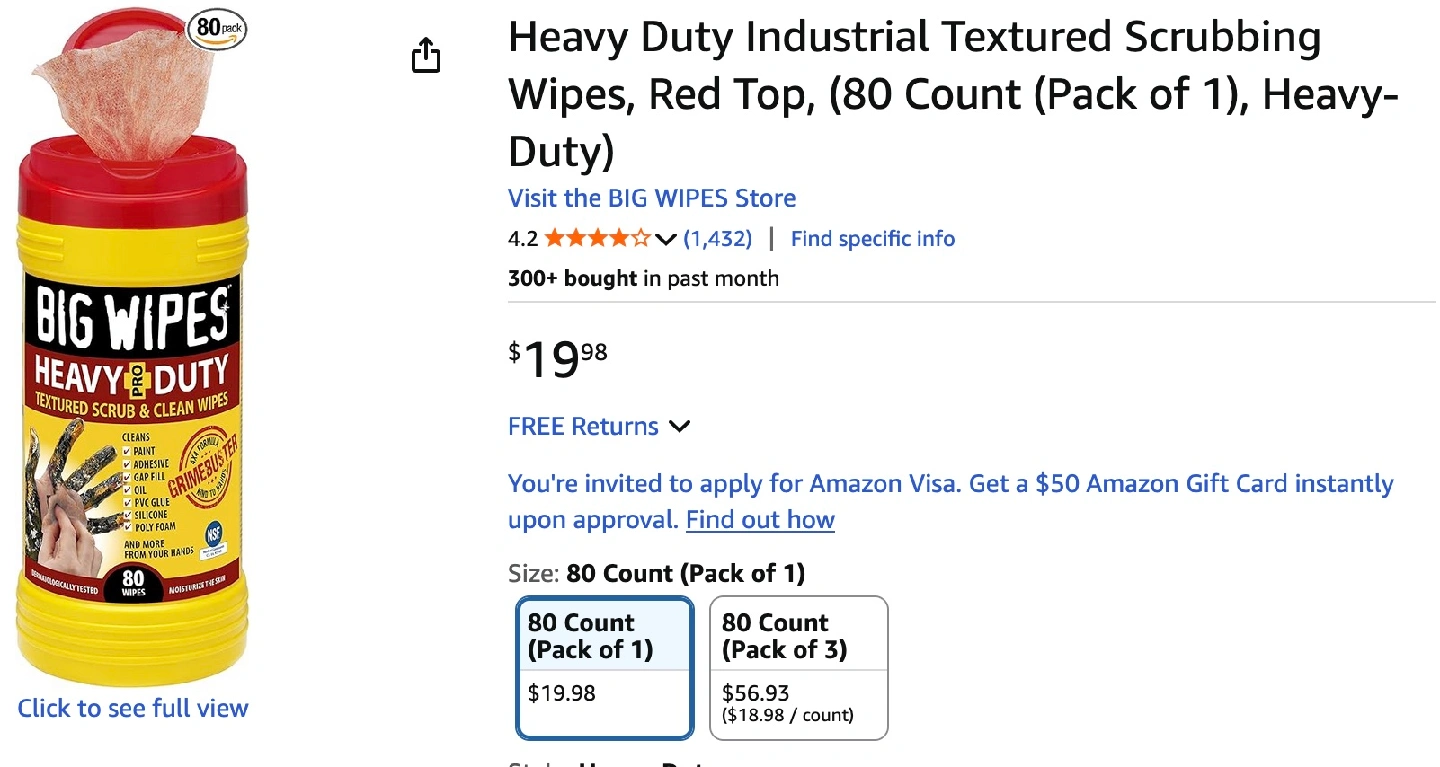
Task: Click the FREE Returns link text
Action: coord(583,427)
